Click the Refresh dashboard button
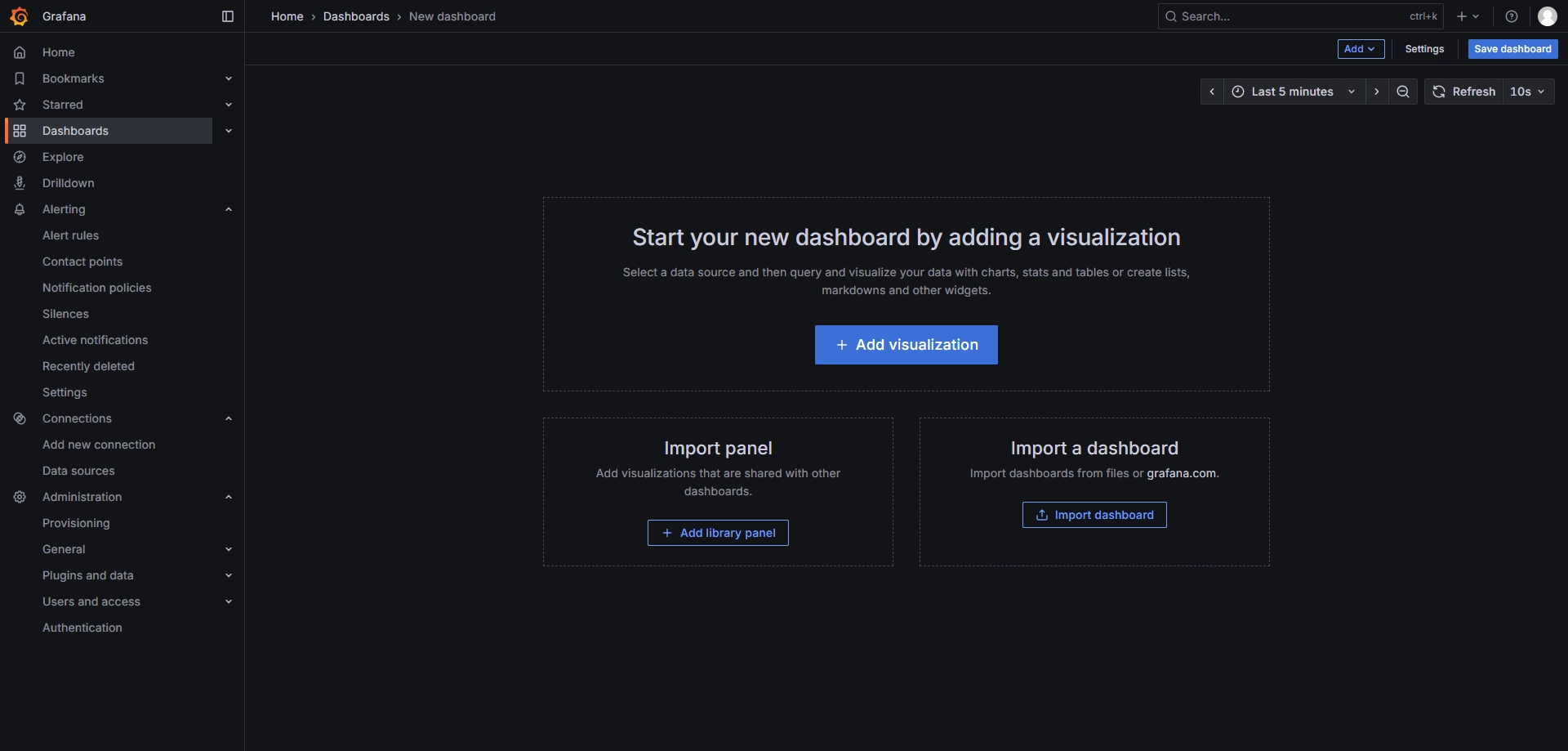Viewport: 1568px width, 751px height. [x=1464, y=92]
